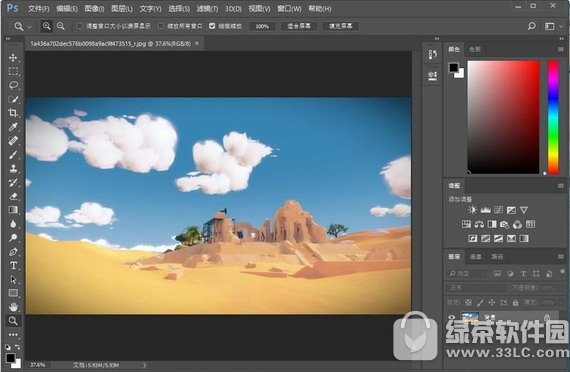Close the open jpg document tab
Viewport: 570px width, 372px height.
point(197,43)
